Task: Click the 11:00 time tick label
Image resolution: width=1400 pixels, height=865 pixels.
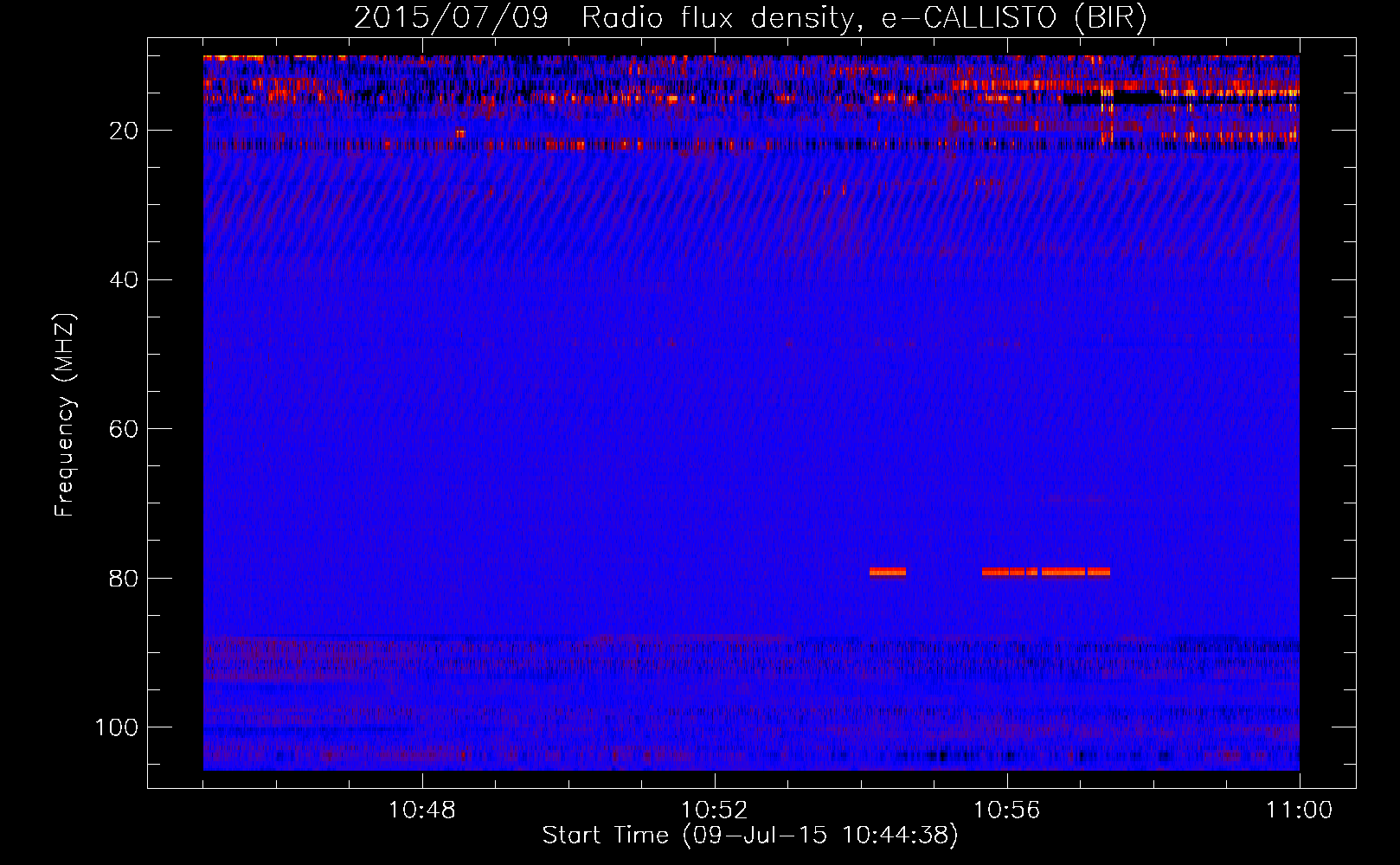Action: pos(1299,811)
